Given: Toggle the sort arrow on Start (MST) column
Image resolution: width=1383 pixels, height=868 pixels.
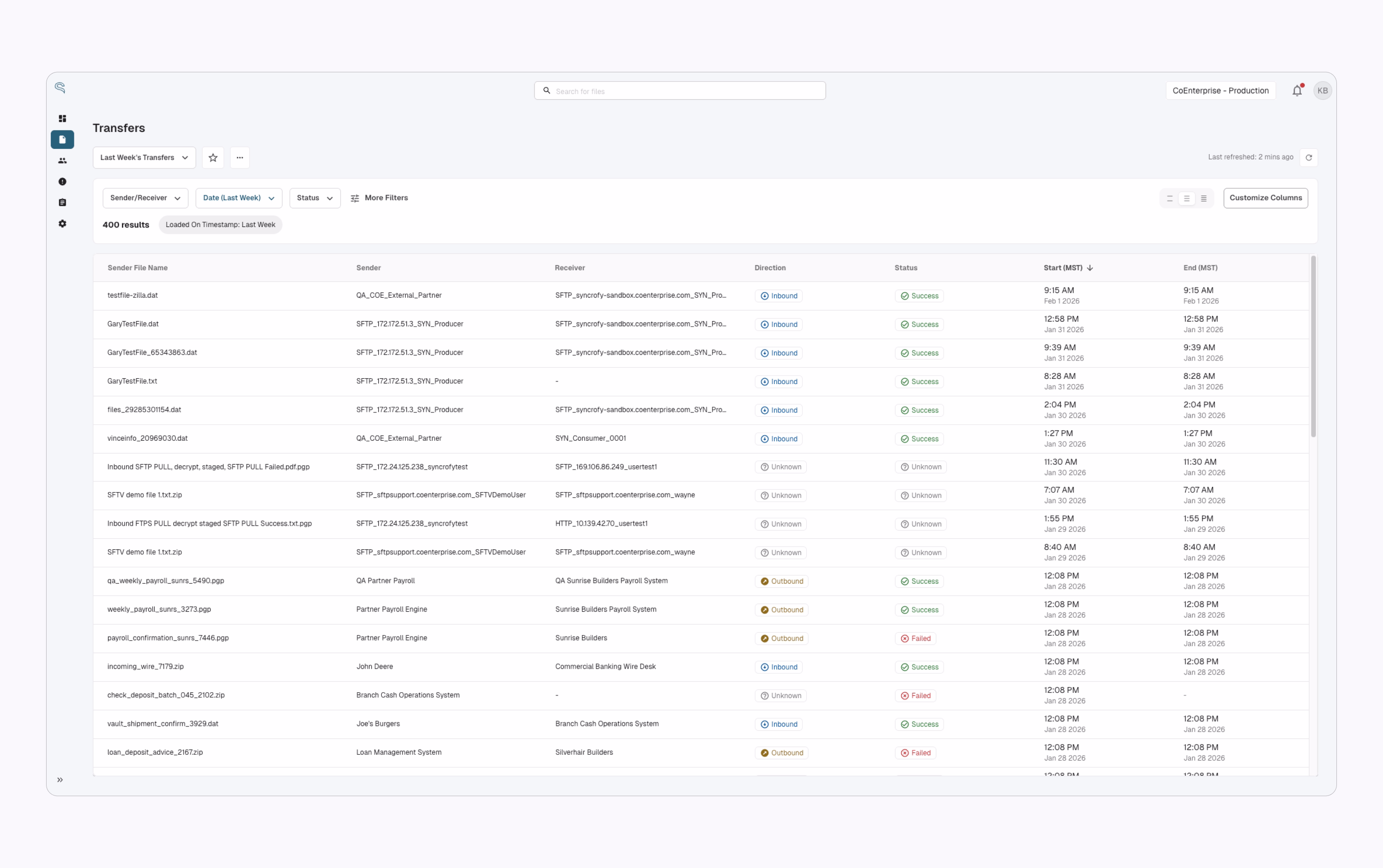Looking at the screenshot, I should pyautogui.click(x=1089, y=267).
